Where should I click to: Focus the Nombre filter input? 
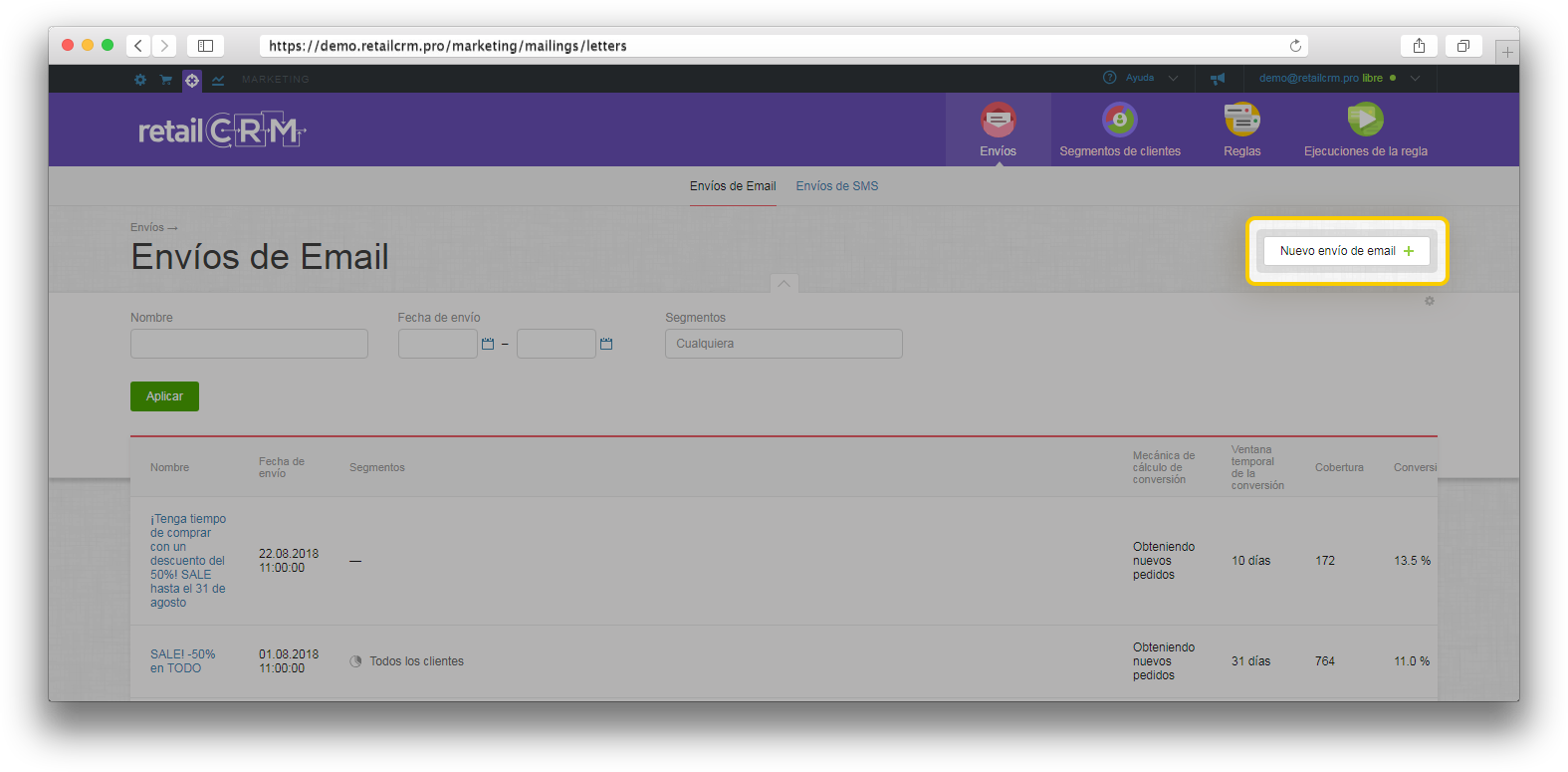[249, 344]
